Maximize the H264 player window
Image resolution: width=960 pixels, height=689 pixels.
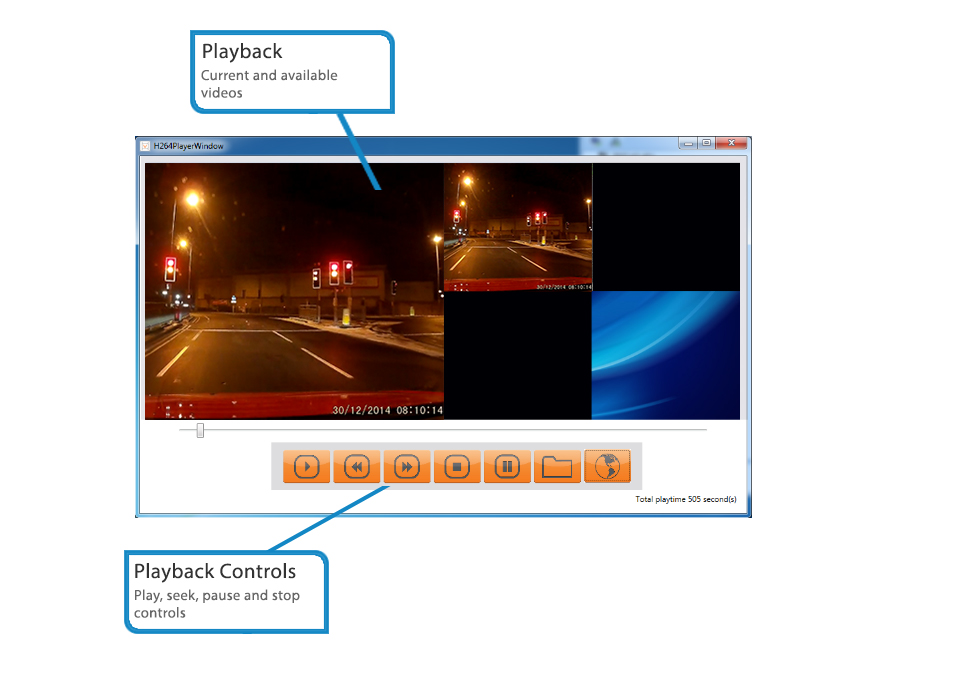705,143
